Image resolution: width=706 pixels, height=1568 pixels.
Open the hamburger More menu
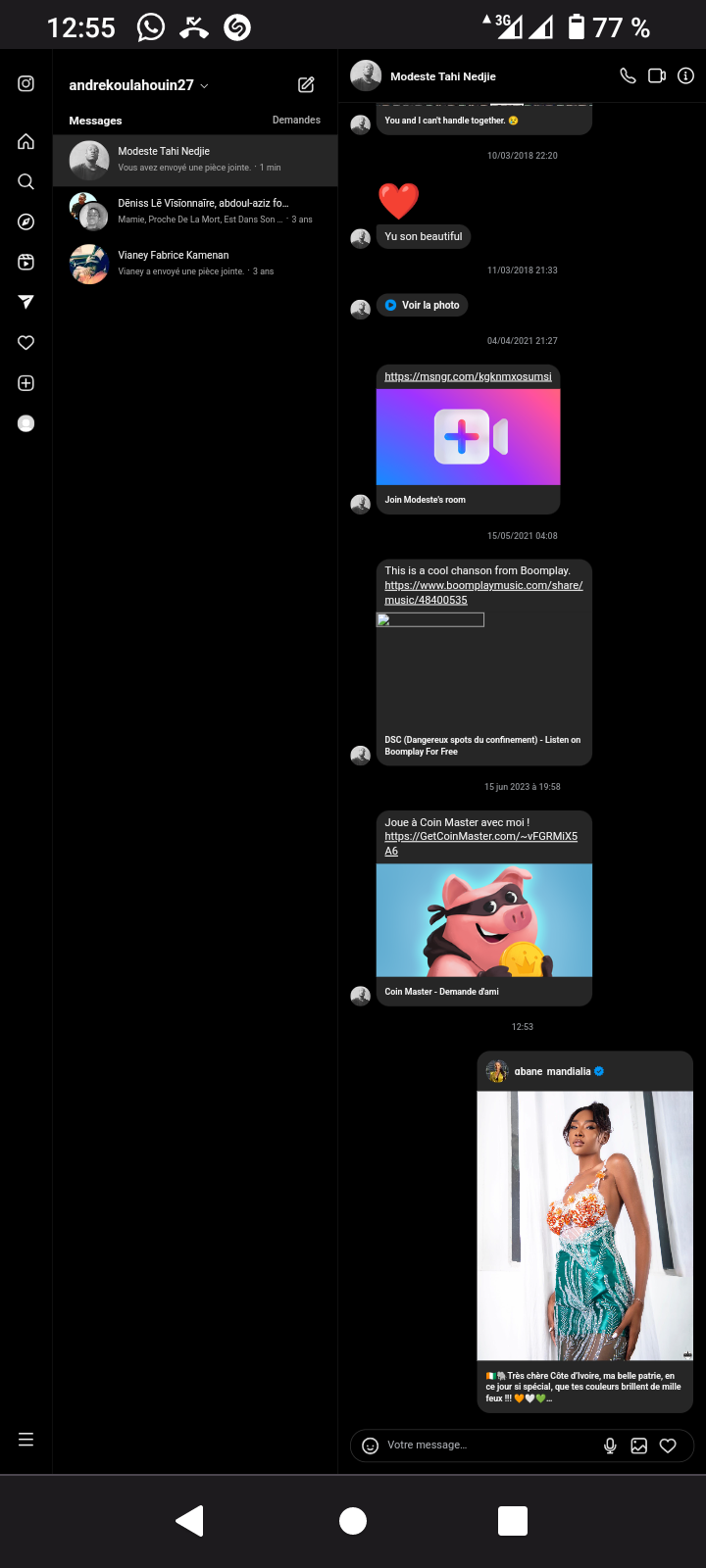tap(26, 1440)
